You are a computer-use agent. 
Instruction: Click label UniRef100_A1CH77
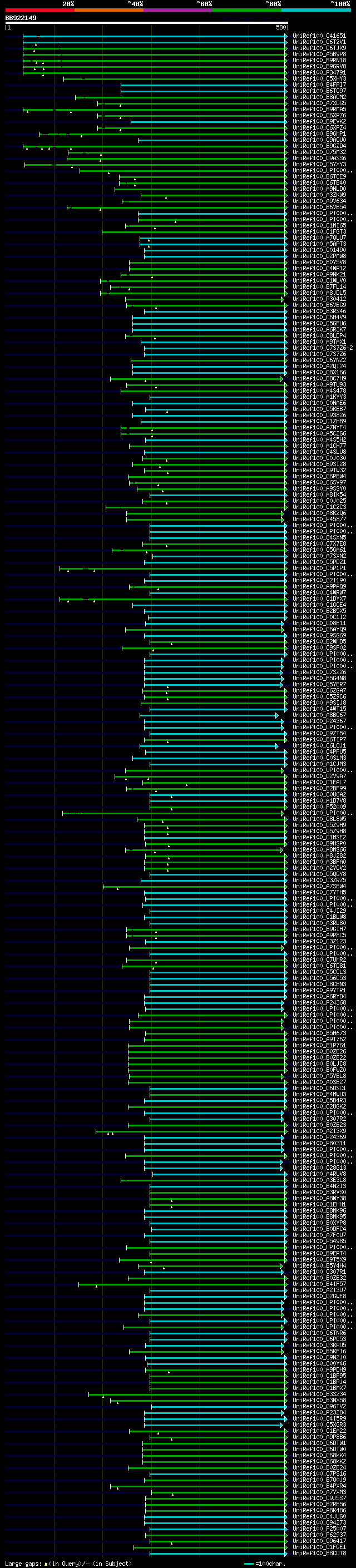[319, 446]
